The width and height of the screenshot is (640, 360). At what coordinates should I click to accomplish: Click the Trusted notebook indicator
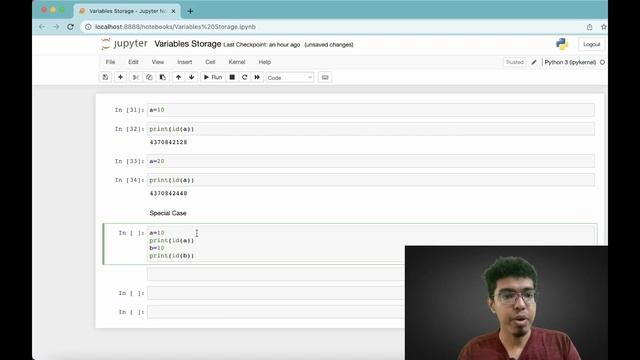click(514, 62)
